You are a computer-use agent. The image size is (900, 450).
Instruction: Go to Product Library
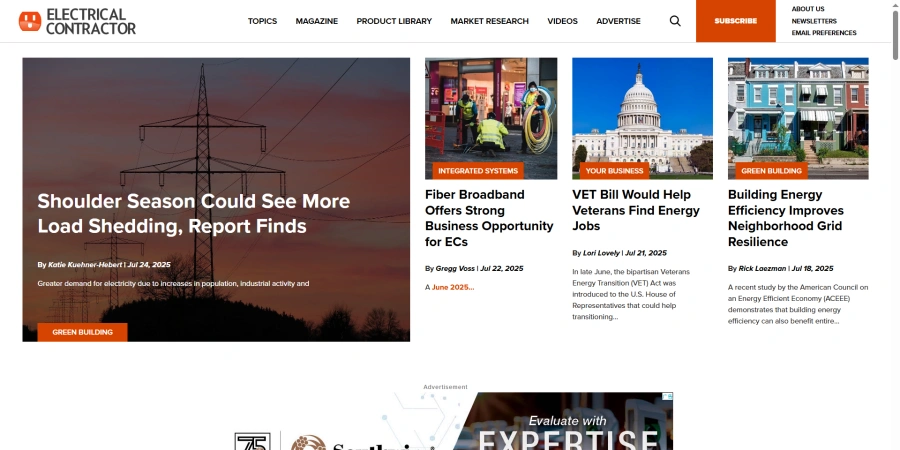pos(394,21)
